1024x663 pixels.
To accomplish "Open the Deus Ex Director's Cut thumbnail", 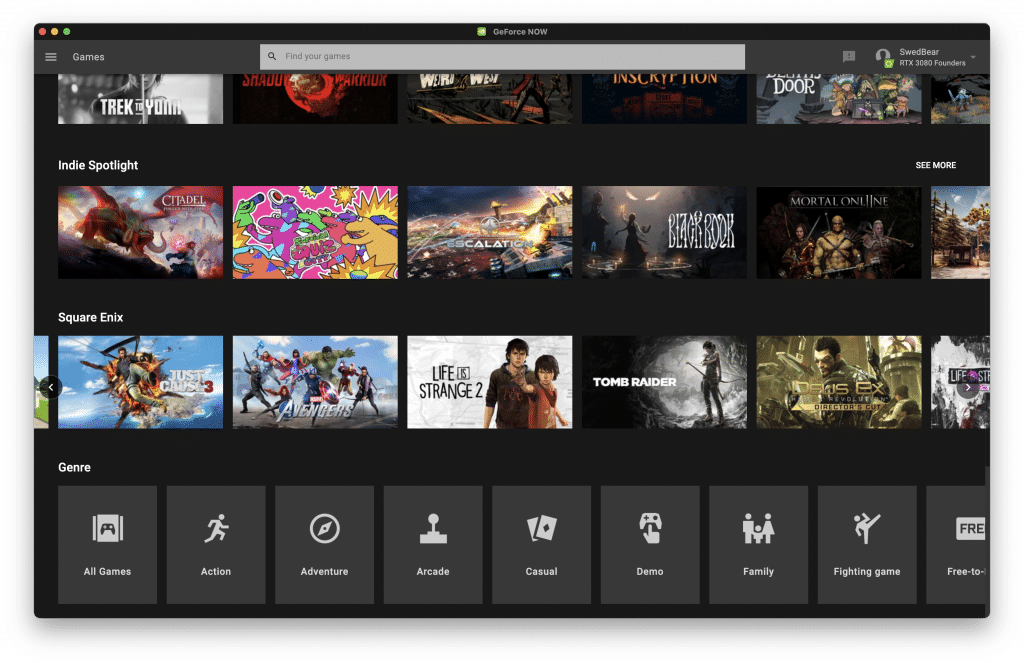I will point(839,382).
